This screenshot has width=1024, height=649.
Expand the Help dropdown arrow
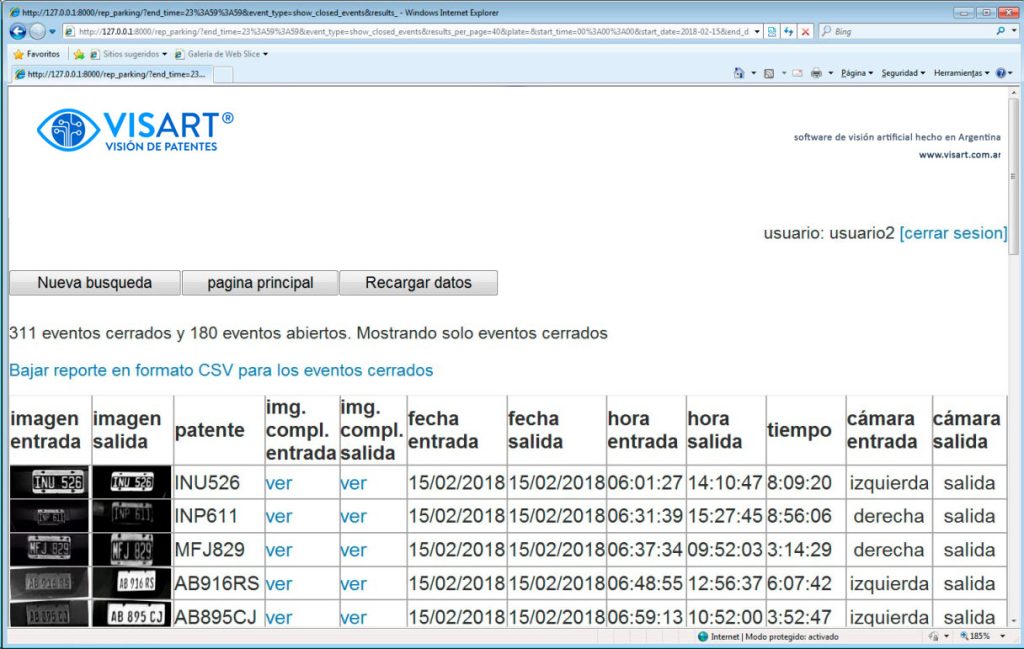[x=1011, y=73]
